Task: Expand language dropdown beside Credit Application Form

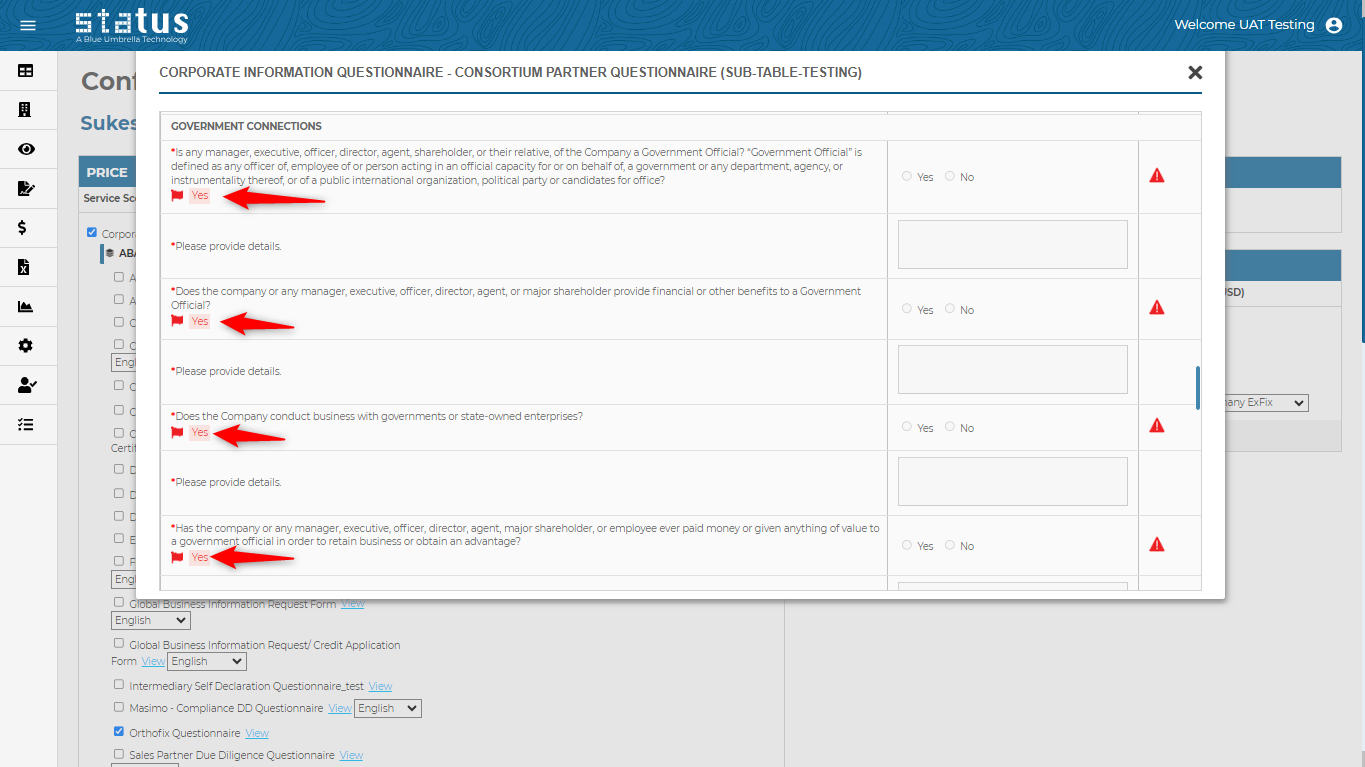Action: tap(206, 661)
